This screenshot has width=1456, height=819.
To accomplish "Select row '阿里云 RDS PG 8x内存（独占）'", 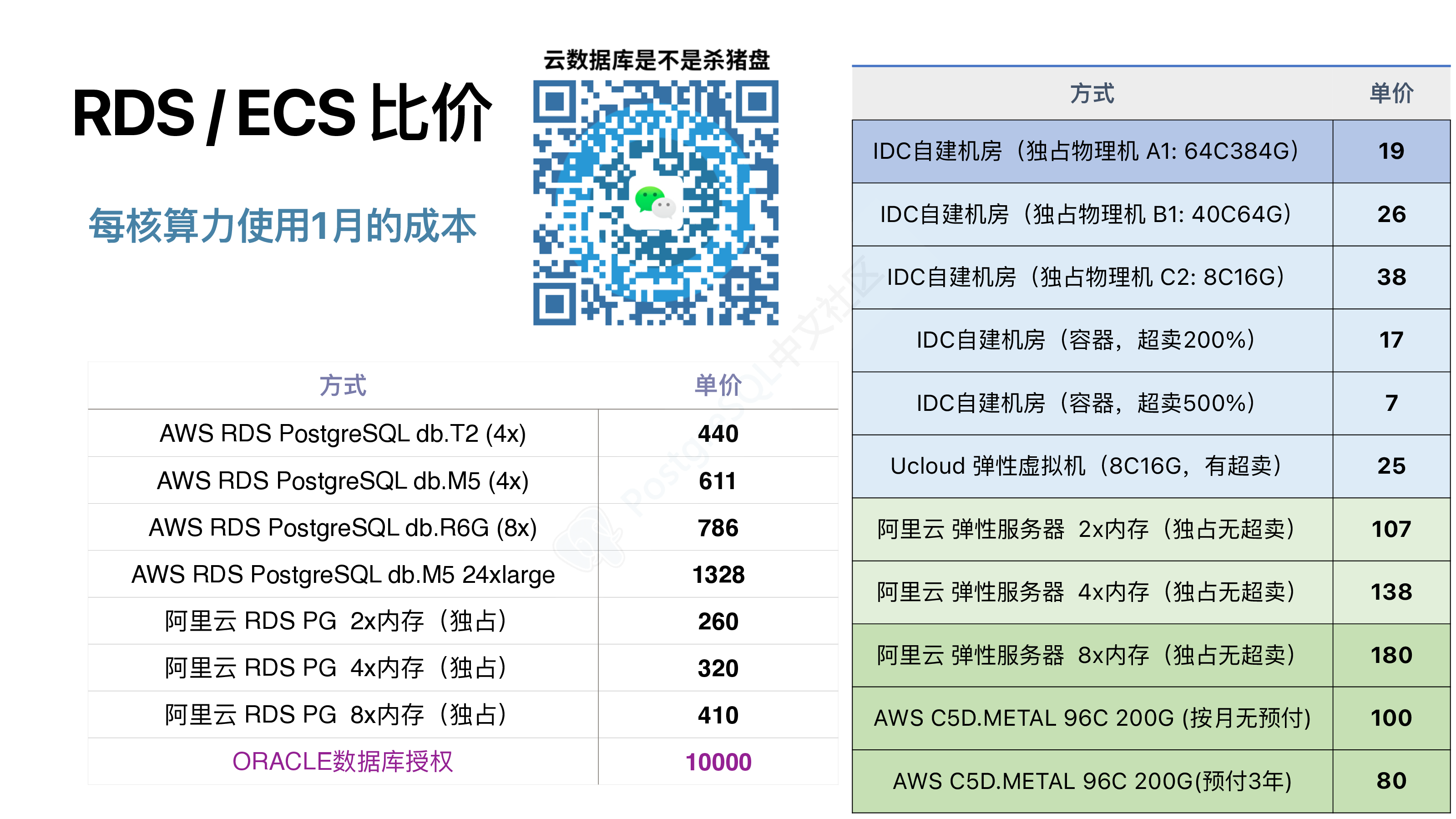I will 463,715.
